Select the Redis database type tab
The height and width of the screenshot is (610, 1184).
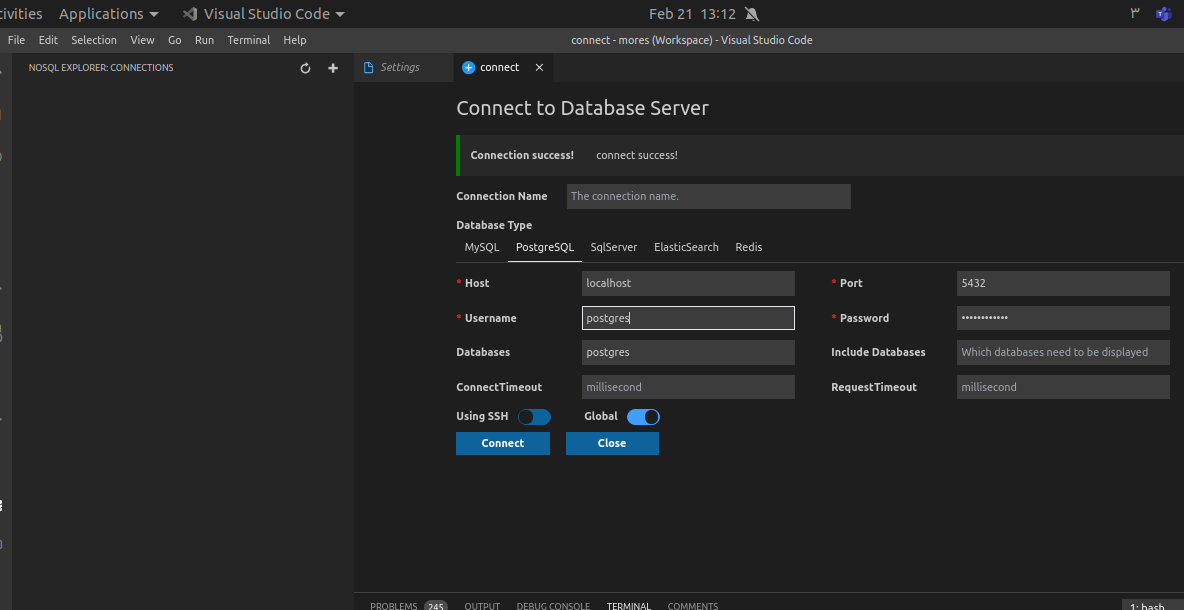pos(748,247)
